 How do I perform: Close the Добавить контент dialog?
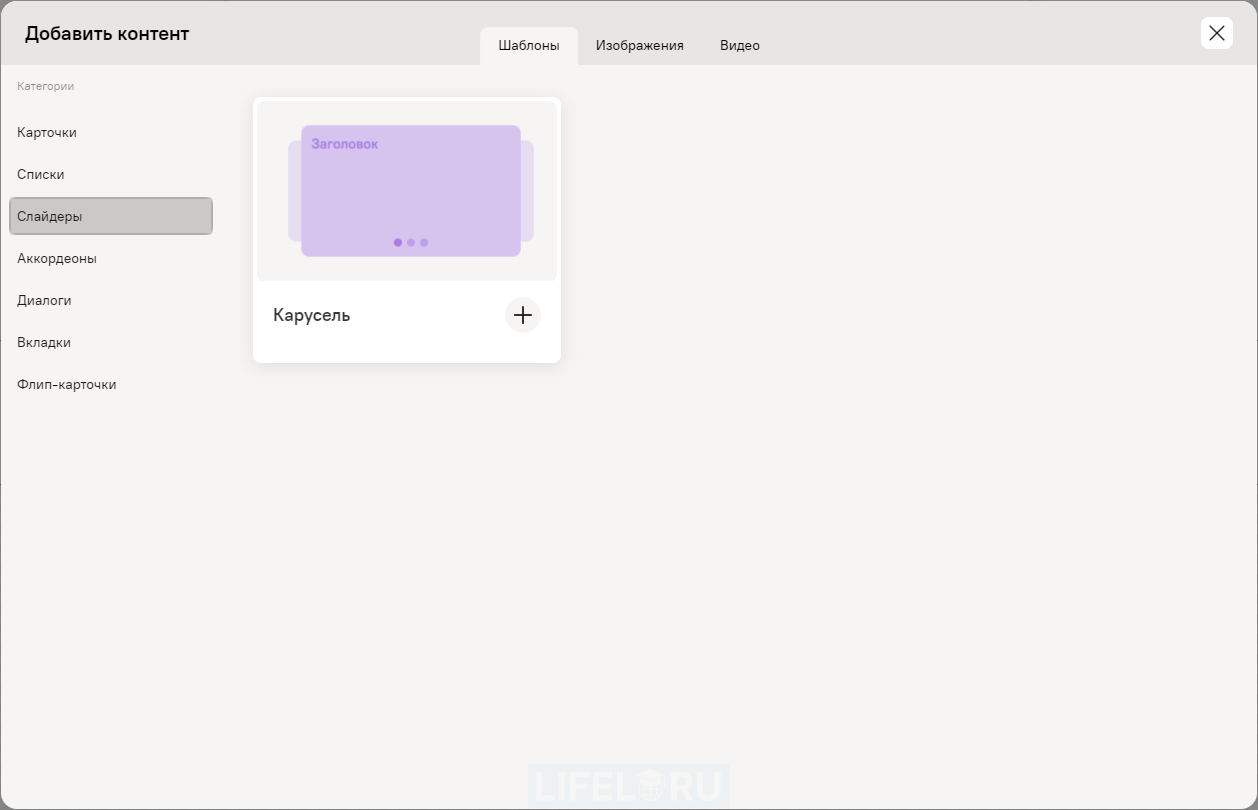(x=1216, y=33)
